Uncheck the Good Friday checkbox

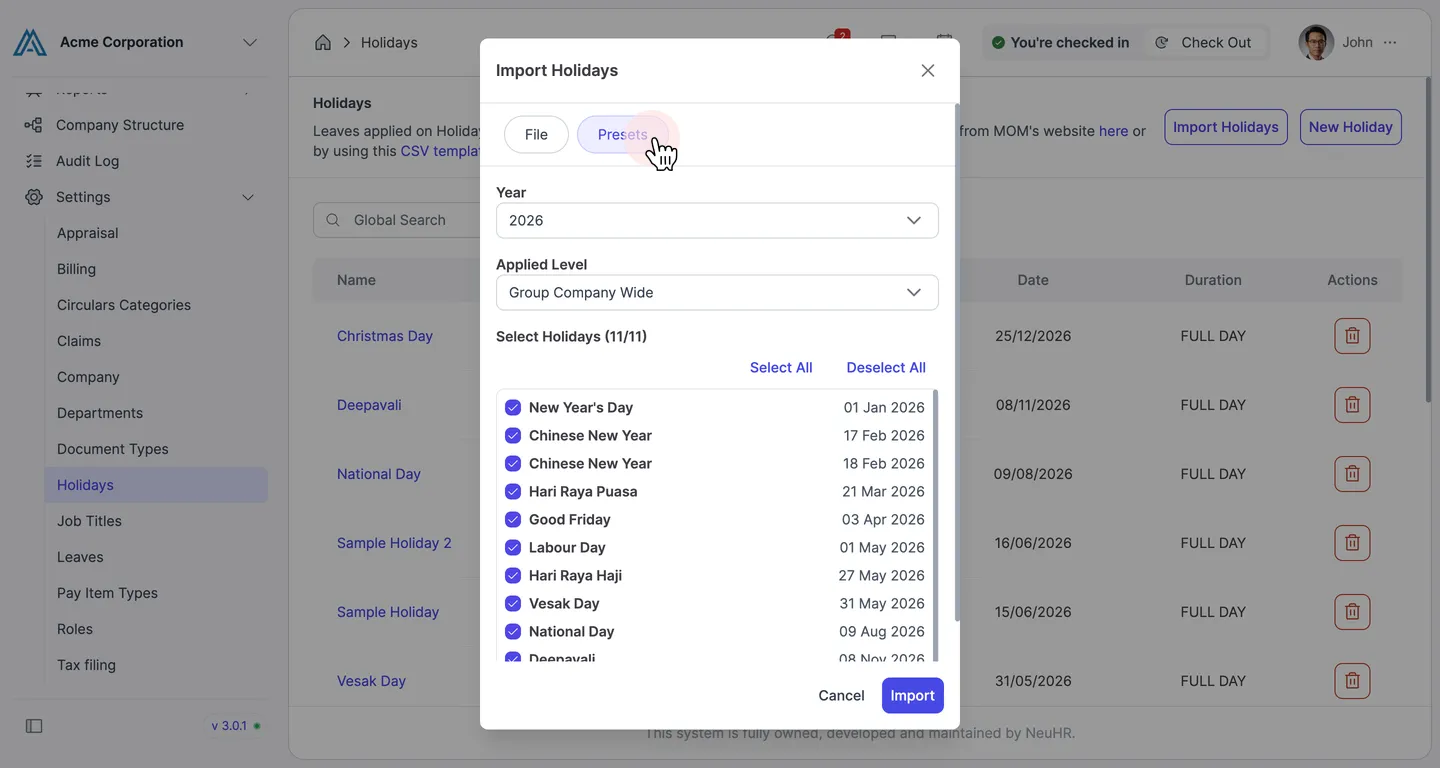tap(513, 519)
